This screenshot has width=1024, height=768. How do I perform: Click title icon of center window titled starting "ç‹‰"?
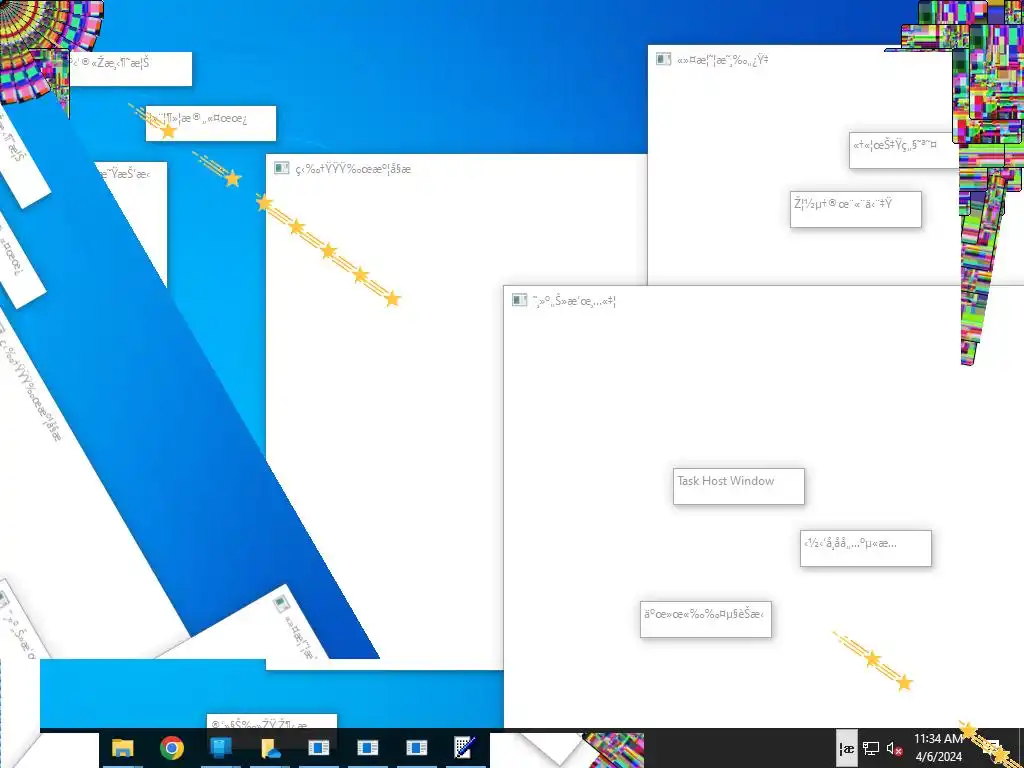pos(281,168)
